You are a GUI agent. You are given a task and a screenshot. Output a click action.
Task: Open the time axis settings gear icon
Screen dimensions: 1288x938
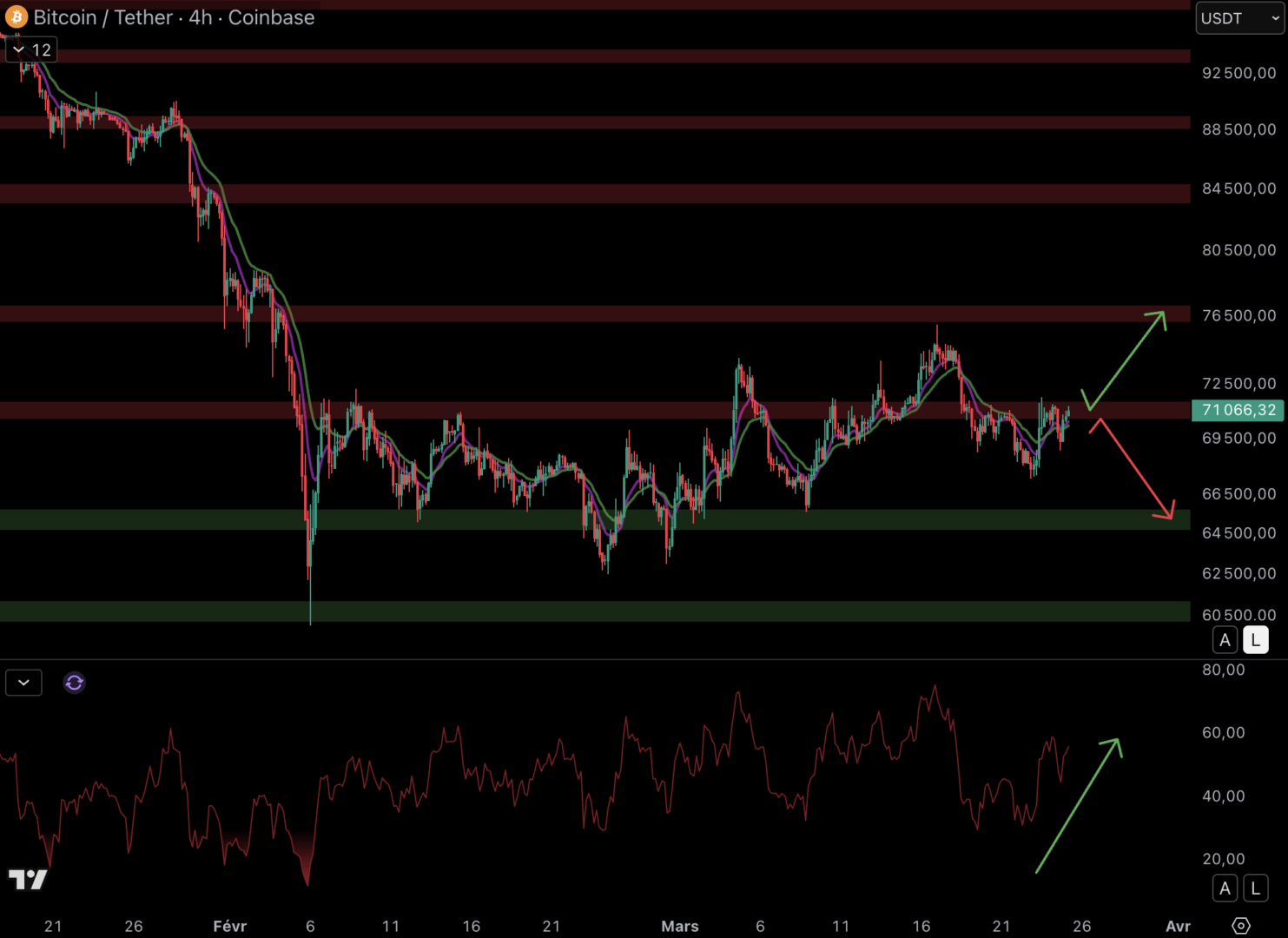(1241, 926)
